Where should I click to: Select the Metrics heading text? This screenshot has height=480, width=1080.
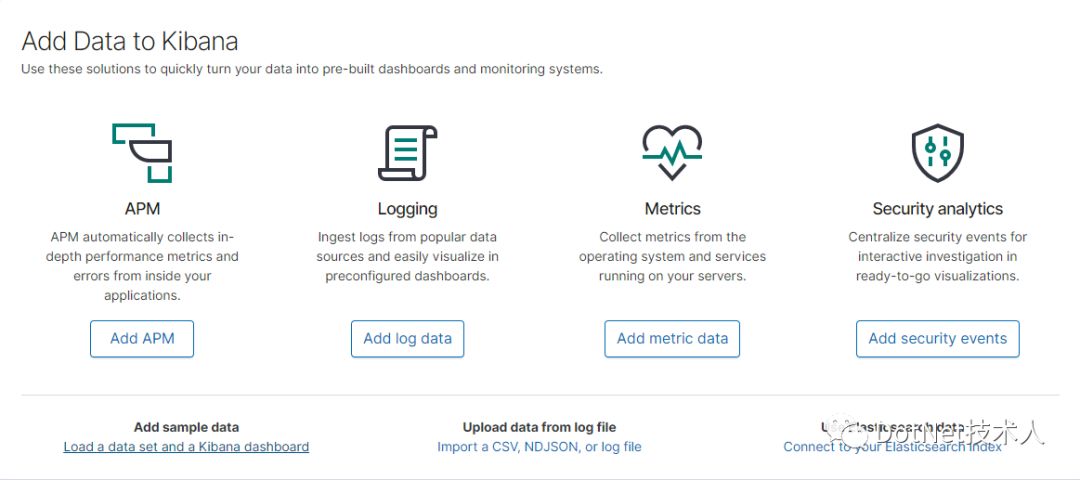pyautogui.click(x=672, y=209)
